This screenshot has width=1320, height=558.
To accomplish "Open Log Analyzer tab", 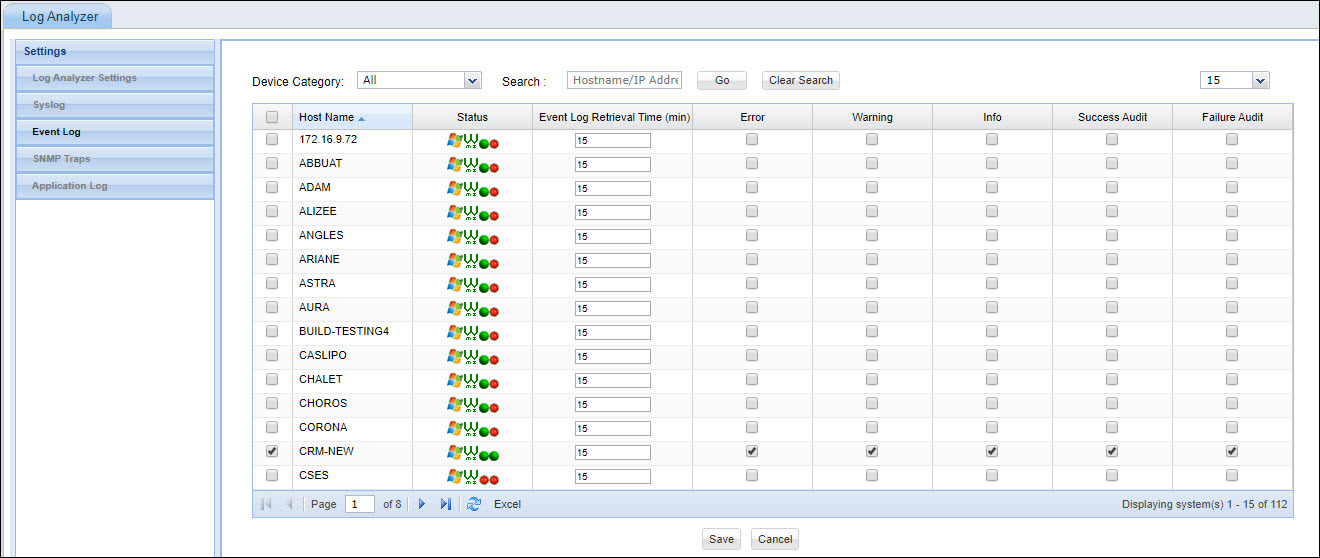I will (x=61, y=16).
